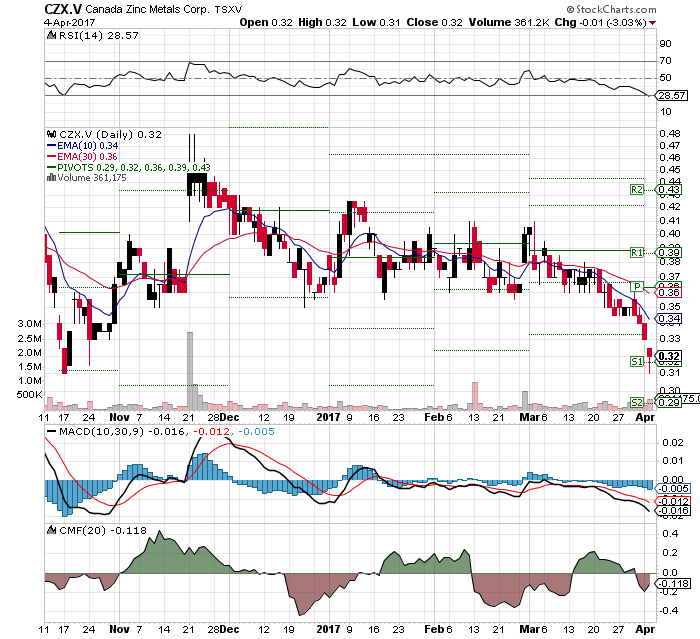Click the RSI(14) mountain icon
Viewport: 700px width, 639px height.
pos(51,35)
